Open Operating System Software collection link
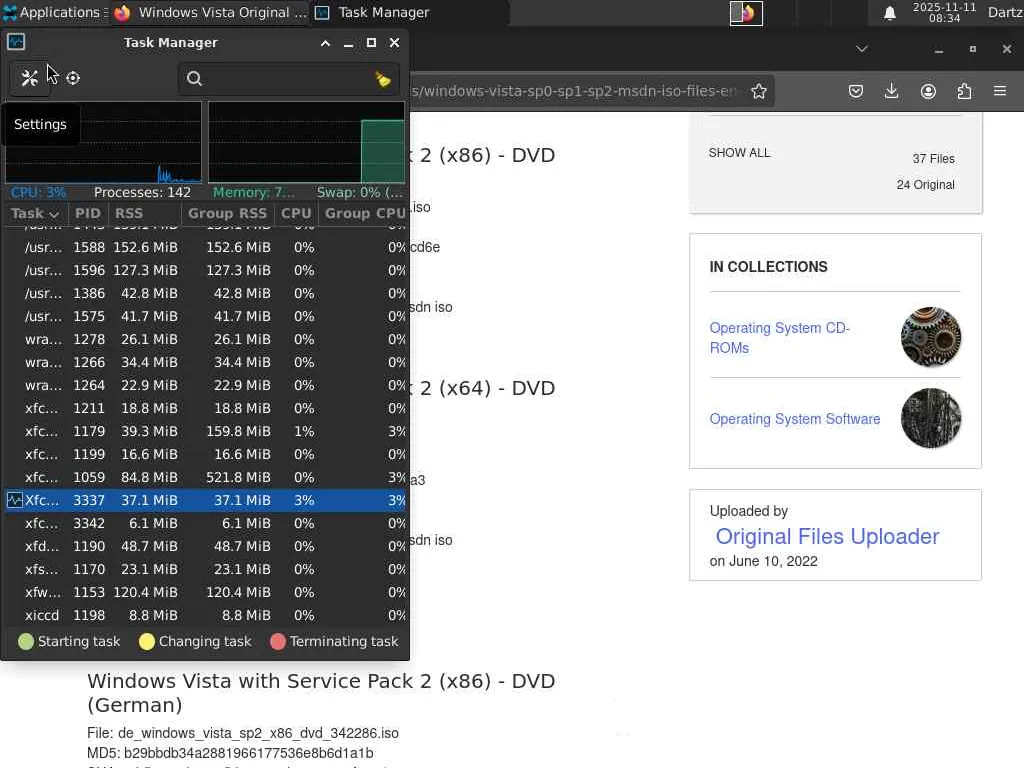The image size is (1024, 768). pos(795,419)
